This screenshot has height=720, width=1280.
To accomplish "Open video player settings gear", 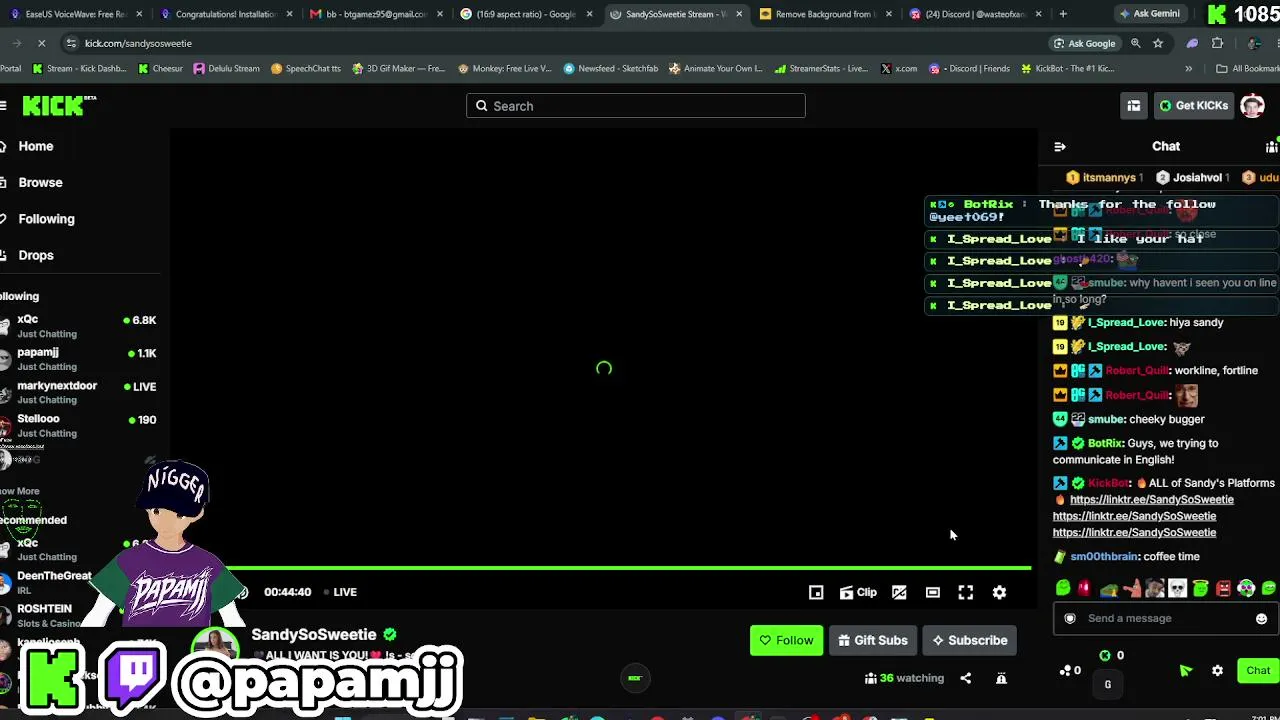I will (999, 592).
